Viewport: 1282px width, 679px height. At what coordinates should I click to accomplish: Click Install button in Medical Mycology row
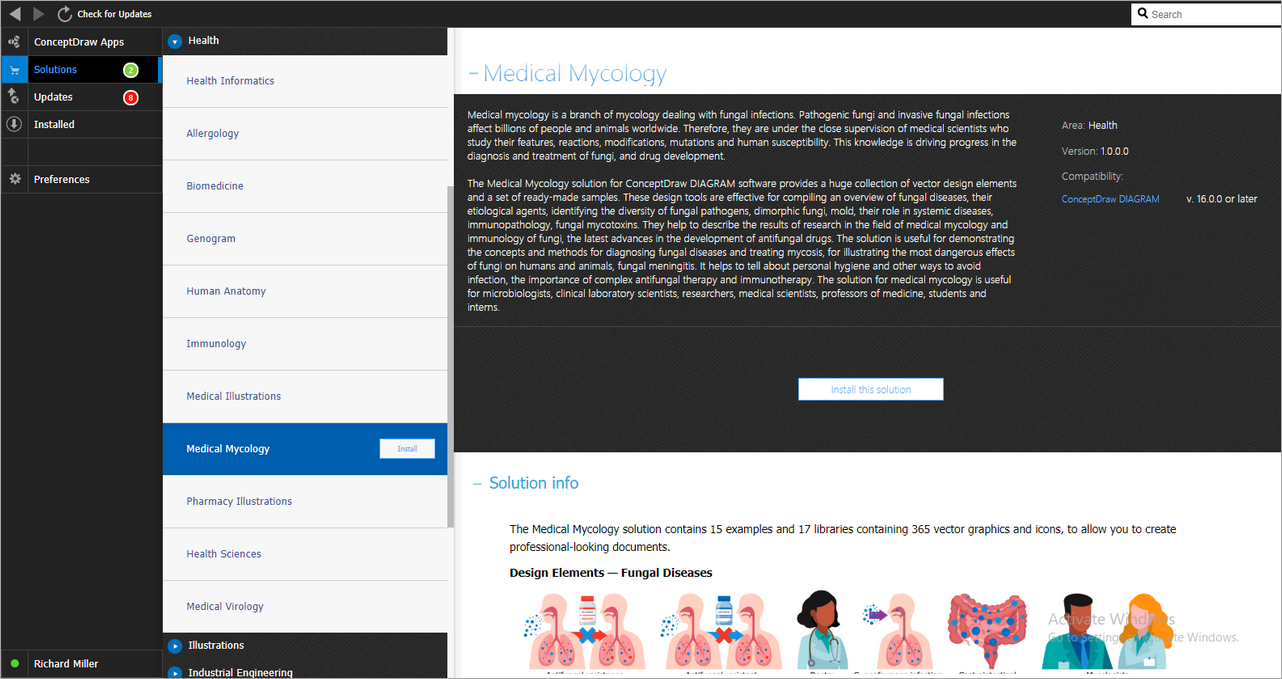click(407, 449)
